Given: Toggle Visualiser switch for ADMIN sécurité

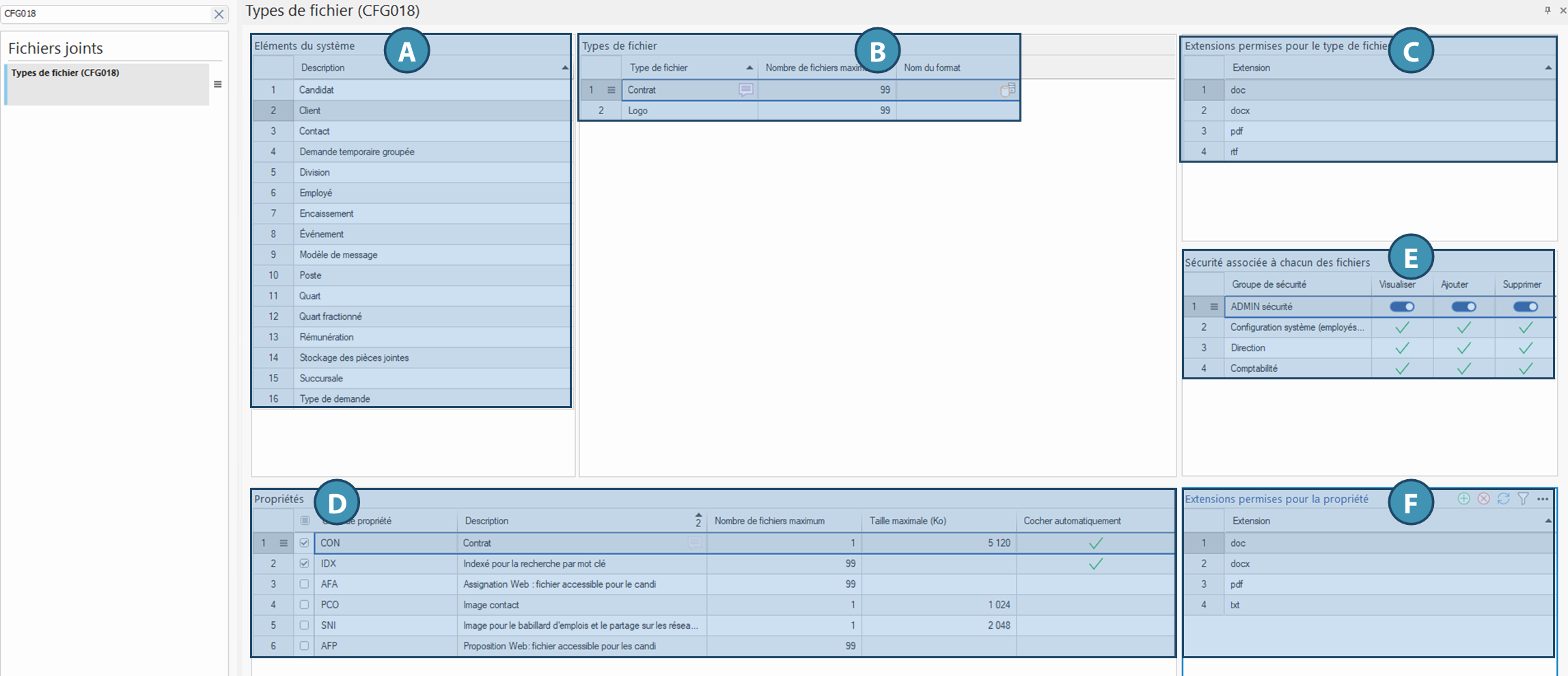Looking at the screenshot, I should (1401, 307).
